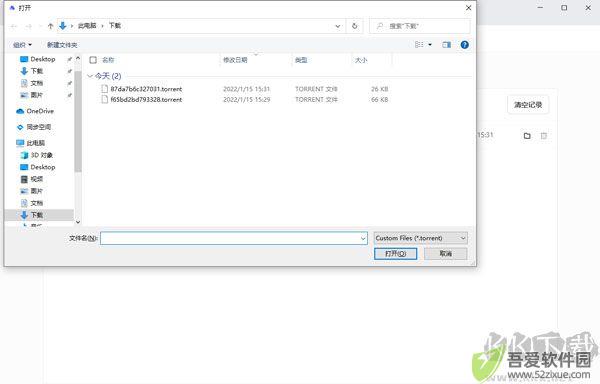
Task: Click 清空记录 in the background window
Action: (528, 105)
